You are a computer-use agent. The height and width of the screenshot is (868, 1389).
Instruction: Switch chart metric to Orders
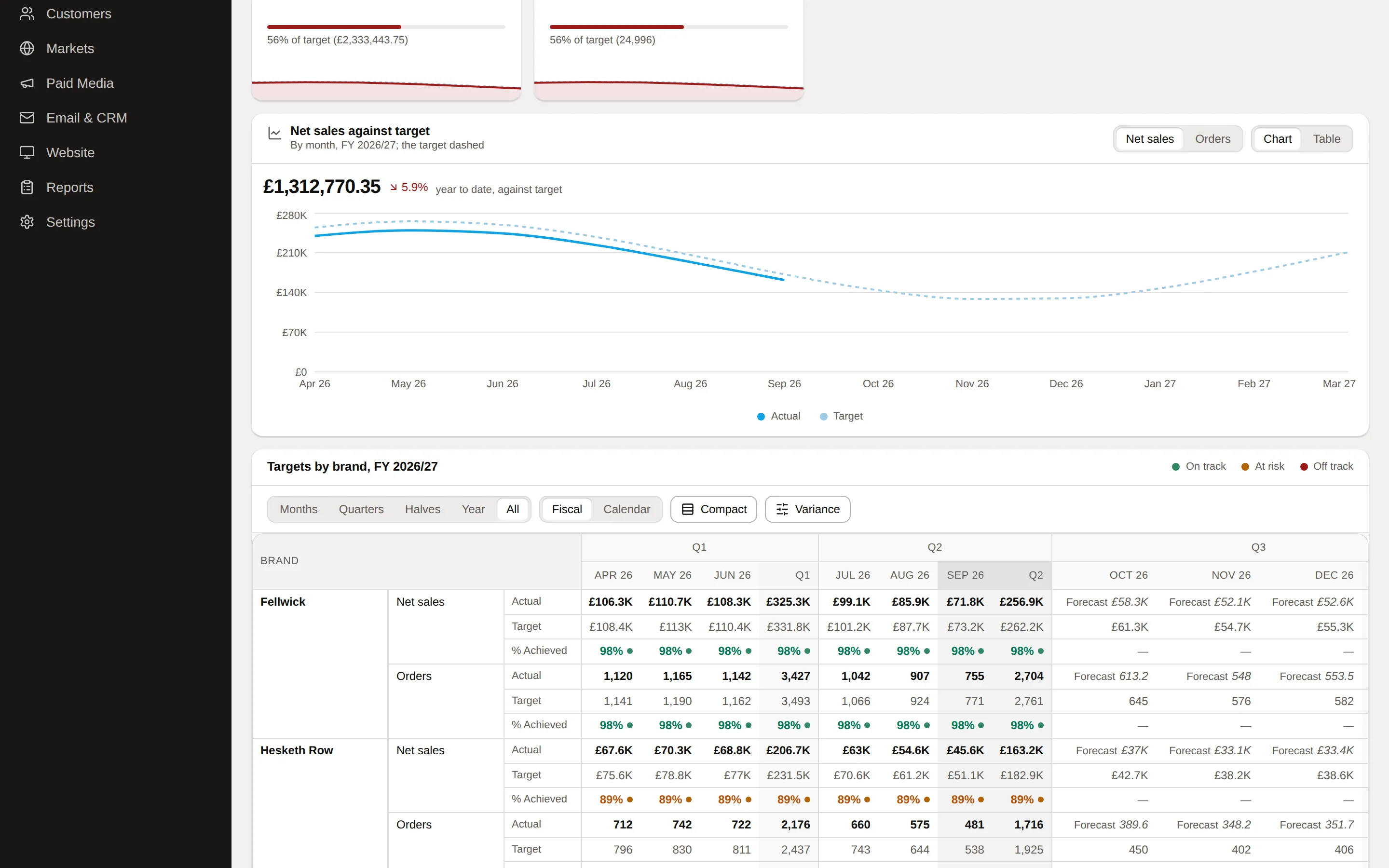click(1212, 139)
